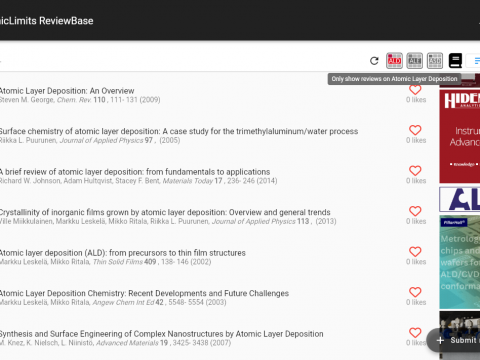Open 'Atomic Layer Deposition: An Overview' title

tap(67, 91)
